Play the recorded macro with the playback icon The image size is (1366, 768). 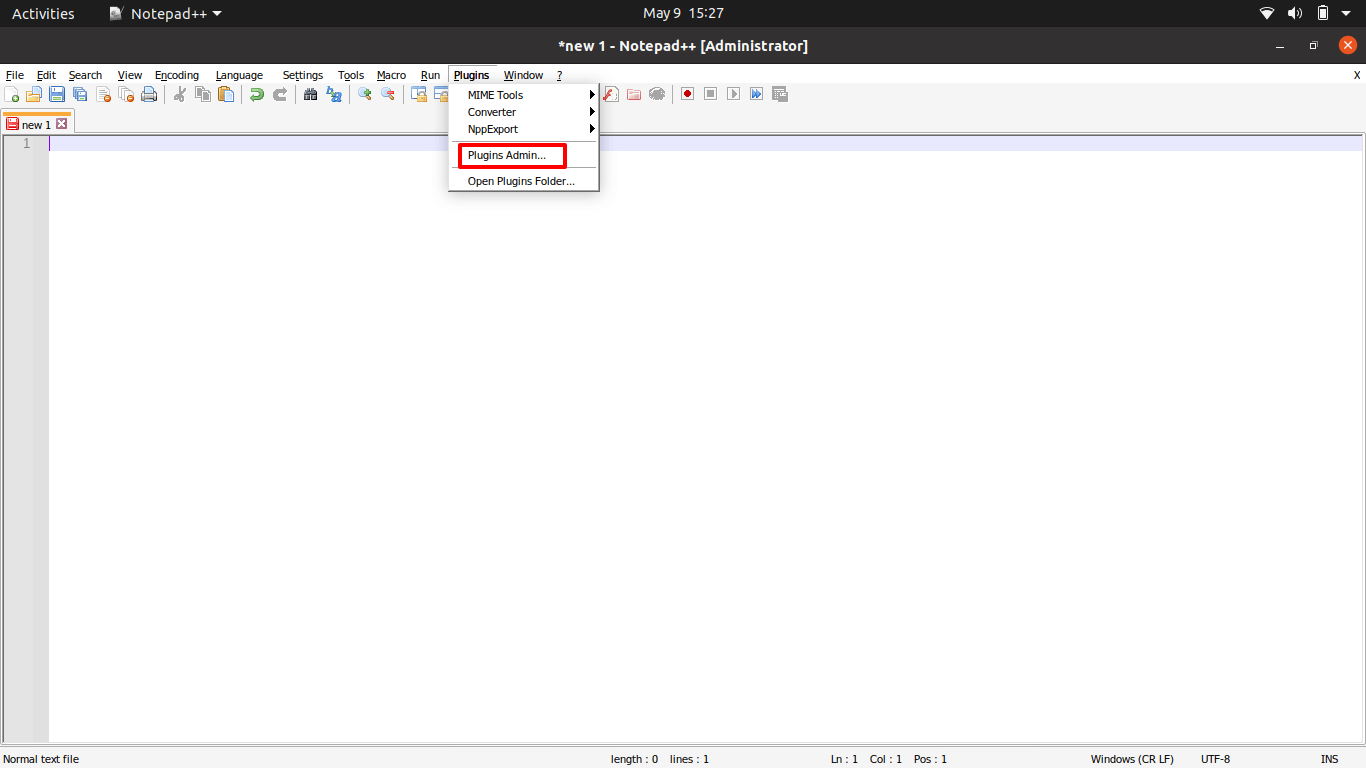click(x=733, y=94)
